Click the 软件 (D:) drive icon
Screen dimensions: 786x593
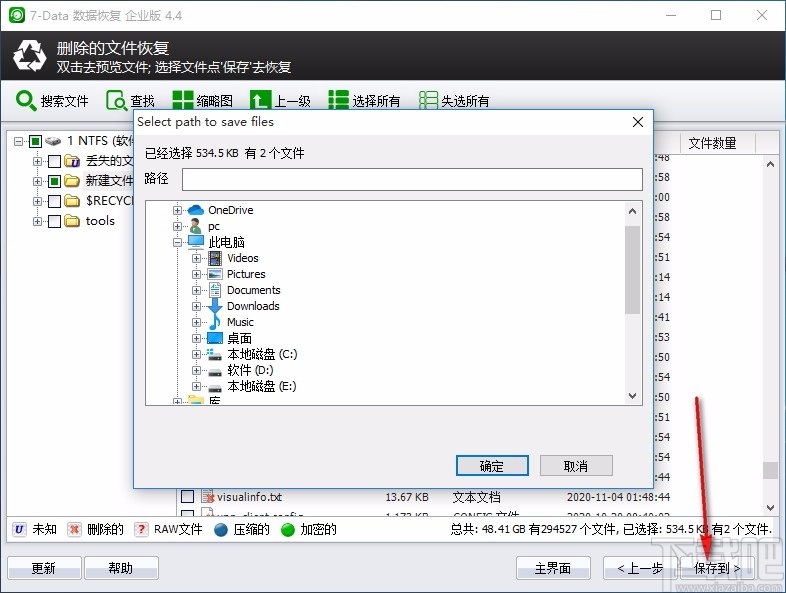(x=215, y=371)
